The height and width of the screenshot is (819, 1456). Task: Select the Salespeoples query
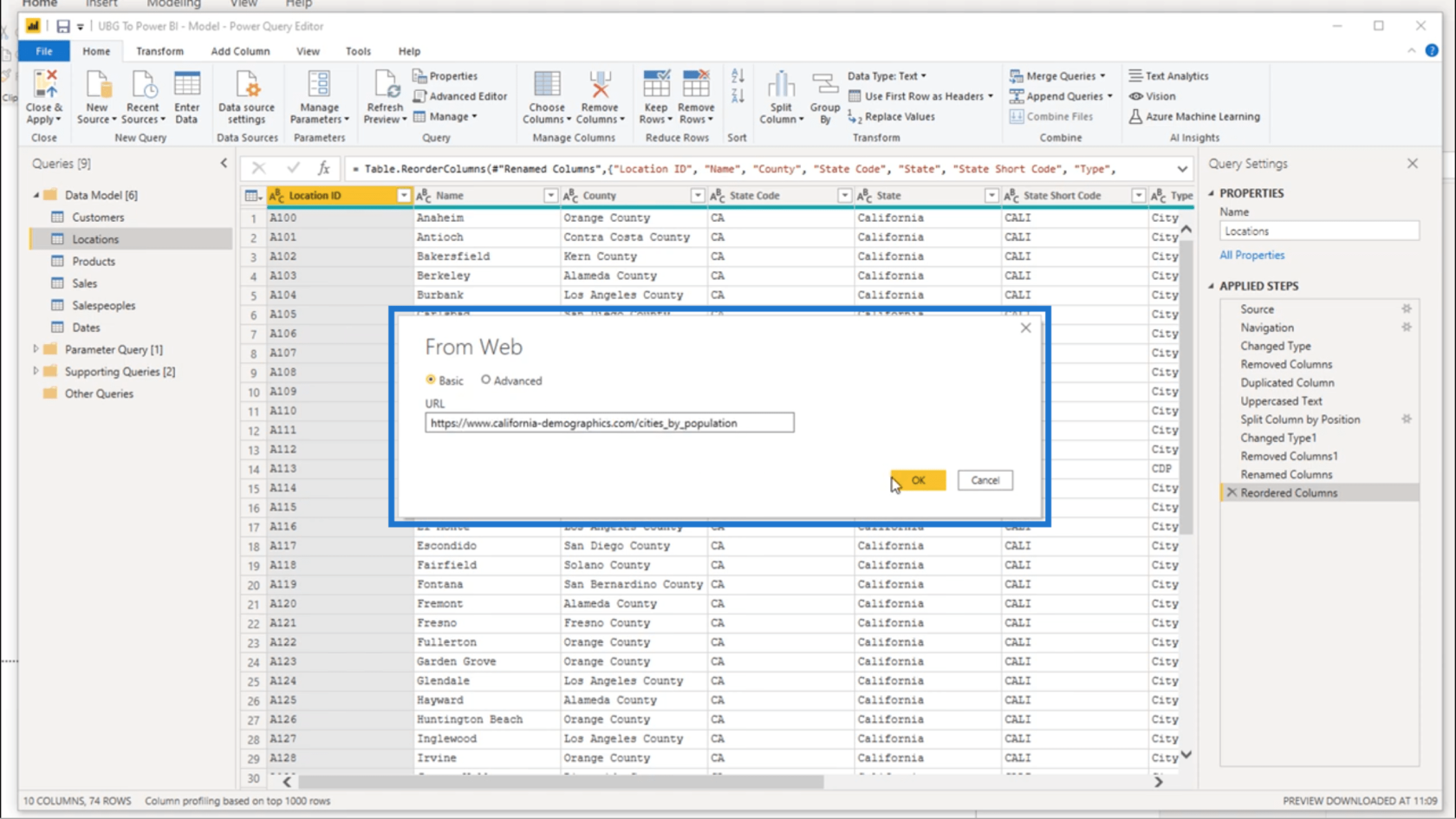(x=103, y=305)
